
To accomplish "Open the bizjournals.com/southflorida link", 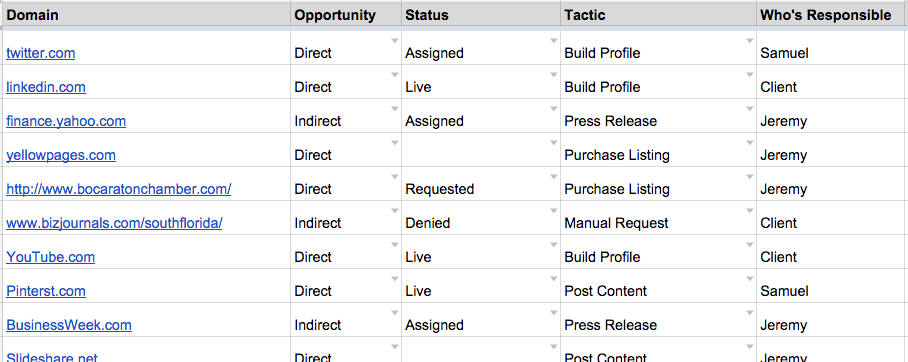I will pyautogui.click(x=114, y=223).
